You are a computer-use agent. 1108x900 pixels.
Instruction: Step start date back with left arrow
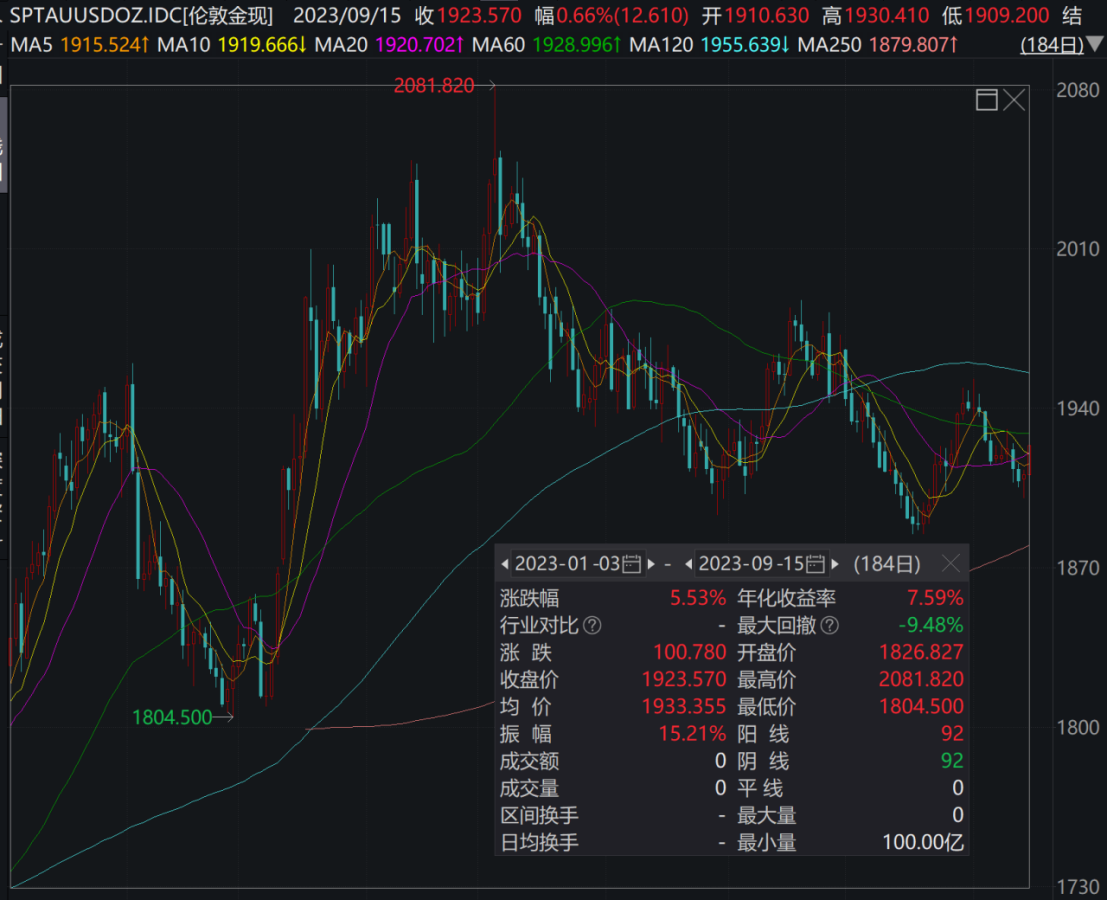[506, 564]
